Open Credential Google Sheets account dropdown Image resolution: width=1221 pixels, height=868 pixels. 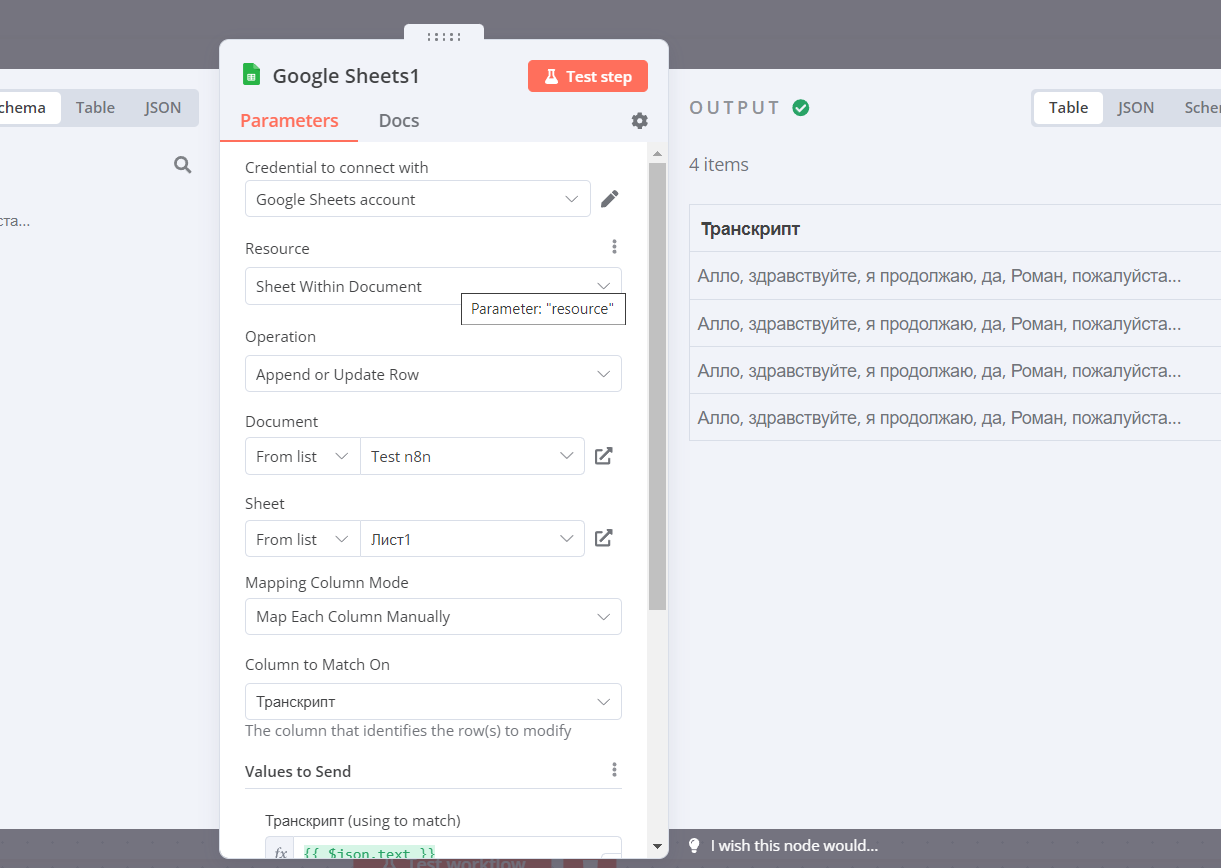pyautogui.click(x=418, y=199)
